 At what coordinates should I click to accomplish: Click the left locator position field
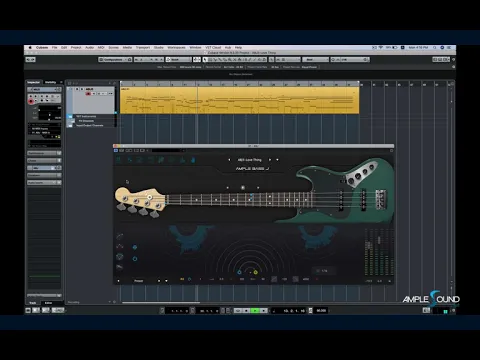coord(179,311)
